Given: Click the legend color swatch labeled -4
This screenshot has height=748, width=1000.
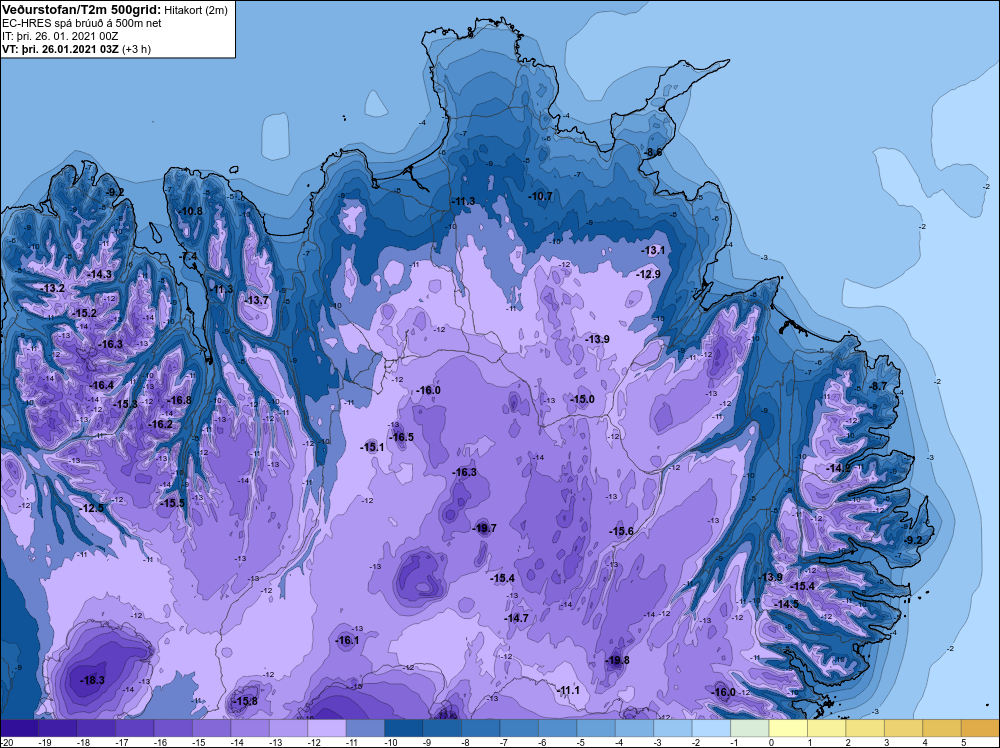Looking at the screenshot, I should 635,728.
